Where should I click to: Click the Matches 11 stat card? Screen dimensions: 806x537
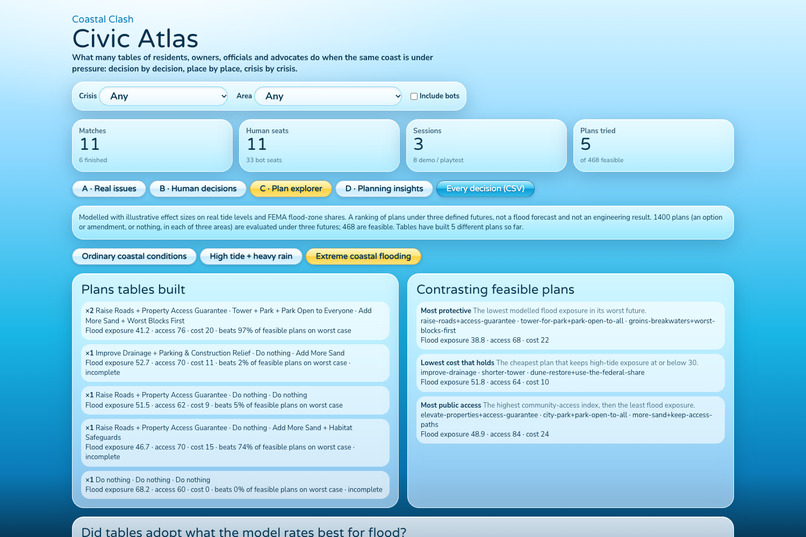click(152, 145)
